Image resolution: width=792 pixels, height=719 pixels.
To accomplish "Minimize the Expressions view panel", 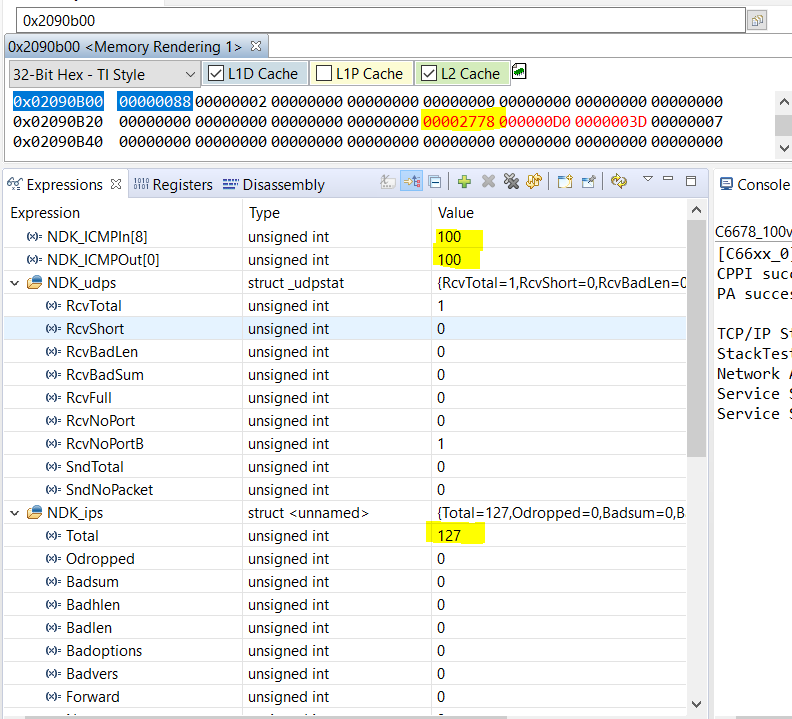I will point(668,179).
